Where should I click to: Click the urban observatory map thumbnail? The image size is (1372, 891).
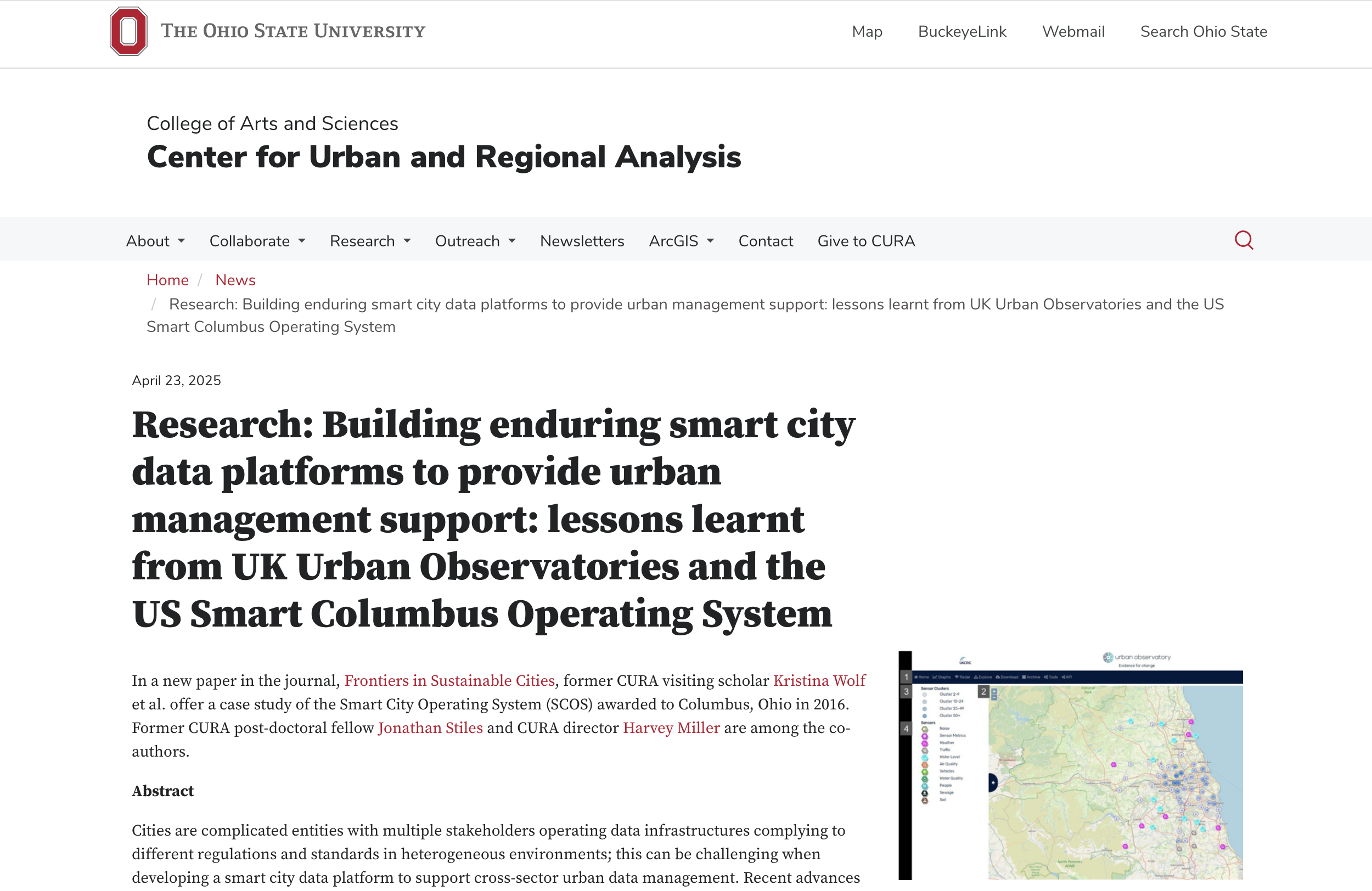(1071, 765)
